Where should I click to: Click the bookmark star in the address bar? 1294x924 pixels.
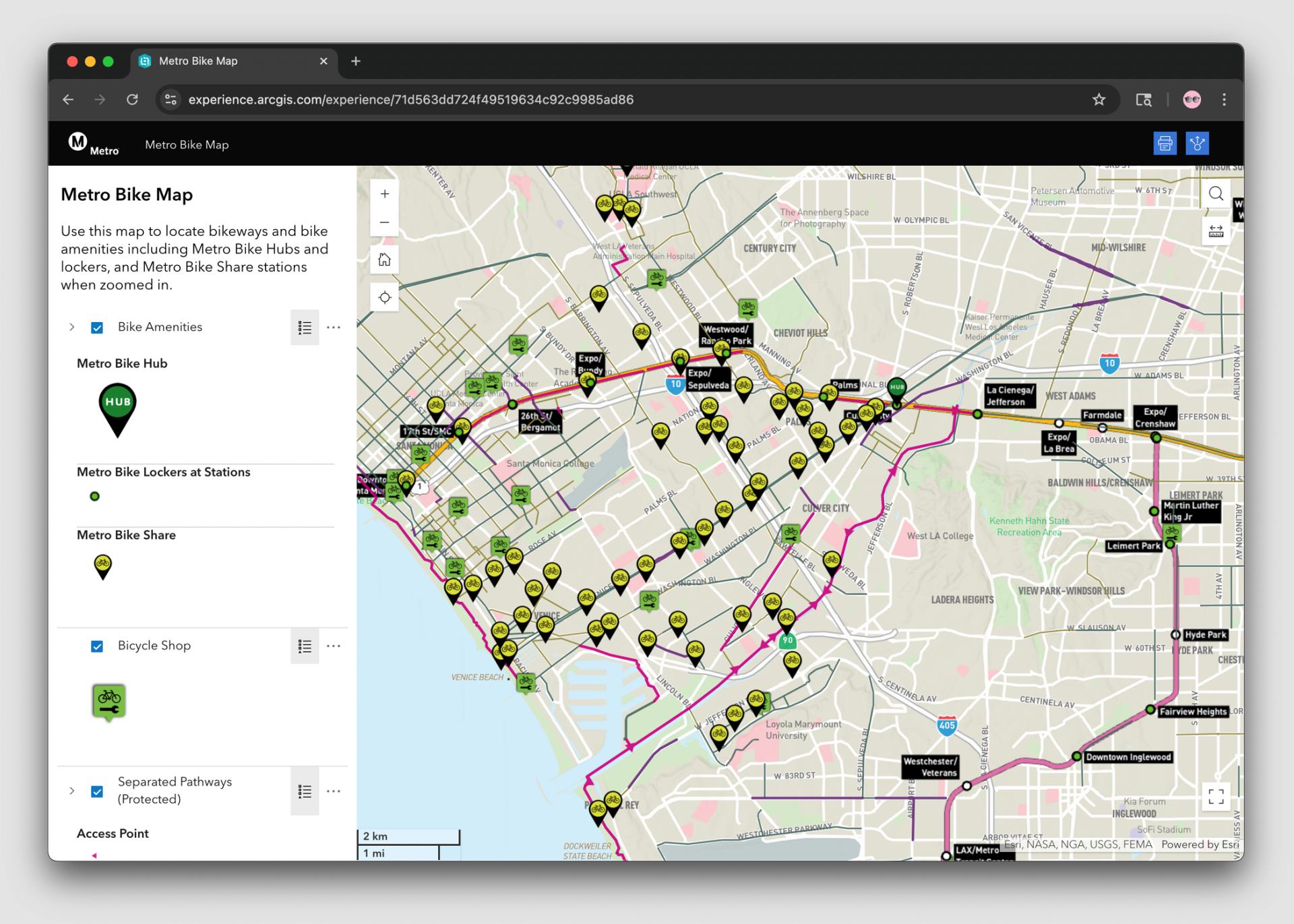[1099, 99]
